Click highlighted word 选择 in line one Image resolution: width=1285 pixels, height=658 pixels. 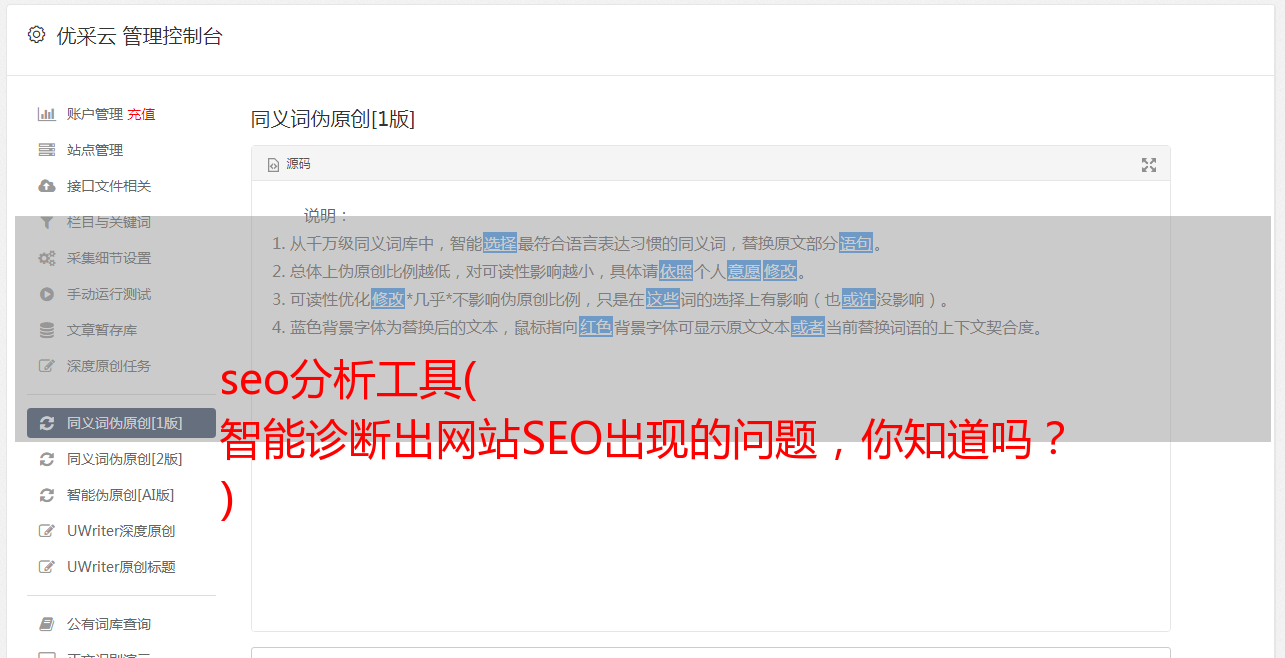click(500, 243)
